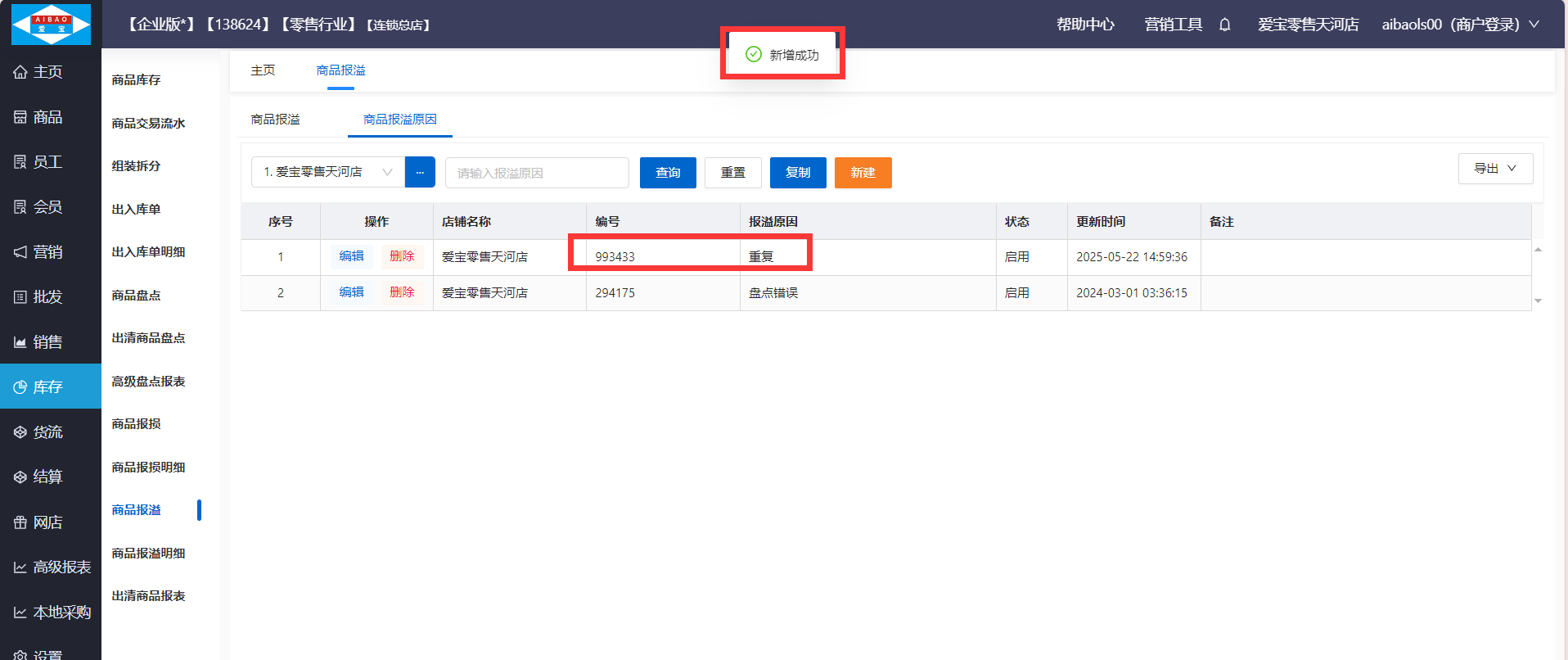The width and height of the screenshot is (1568, 660).
Task: Open 商品盘点 submenu item
Action: coord(137,296)
